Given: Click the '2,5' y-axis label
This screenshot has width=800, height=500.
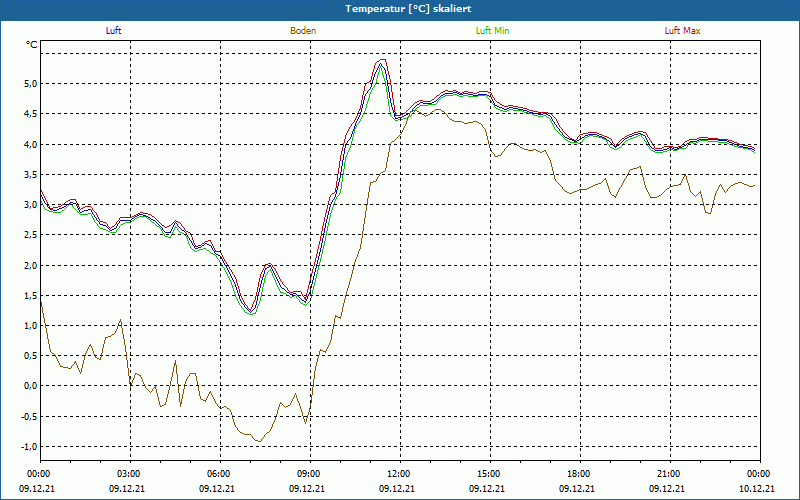Looking at the screenshot, I should pos(31,235).
